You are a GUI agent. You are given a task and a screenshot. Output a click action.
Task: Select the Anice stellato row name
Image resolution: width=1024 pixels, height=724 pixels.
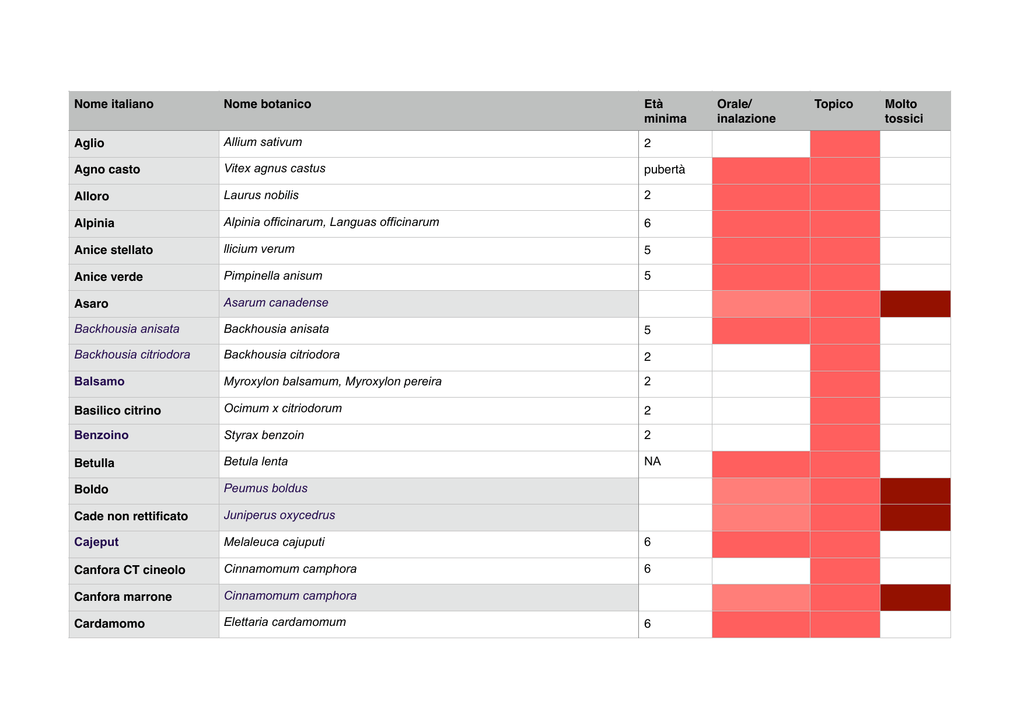[x=114, y=249]
